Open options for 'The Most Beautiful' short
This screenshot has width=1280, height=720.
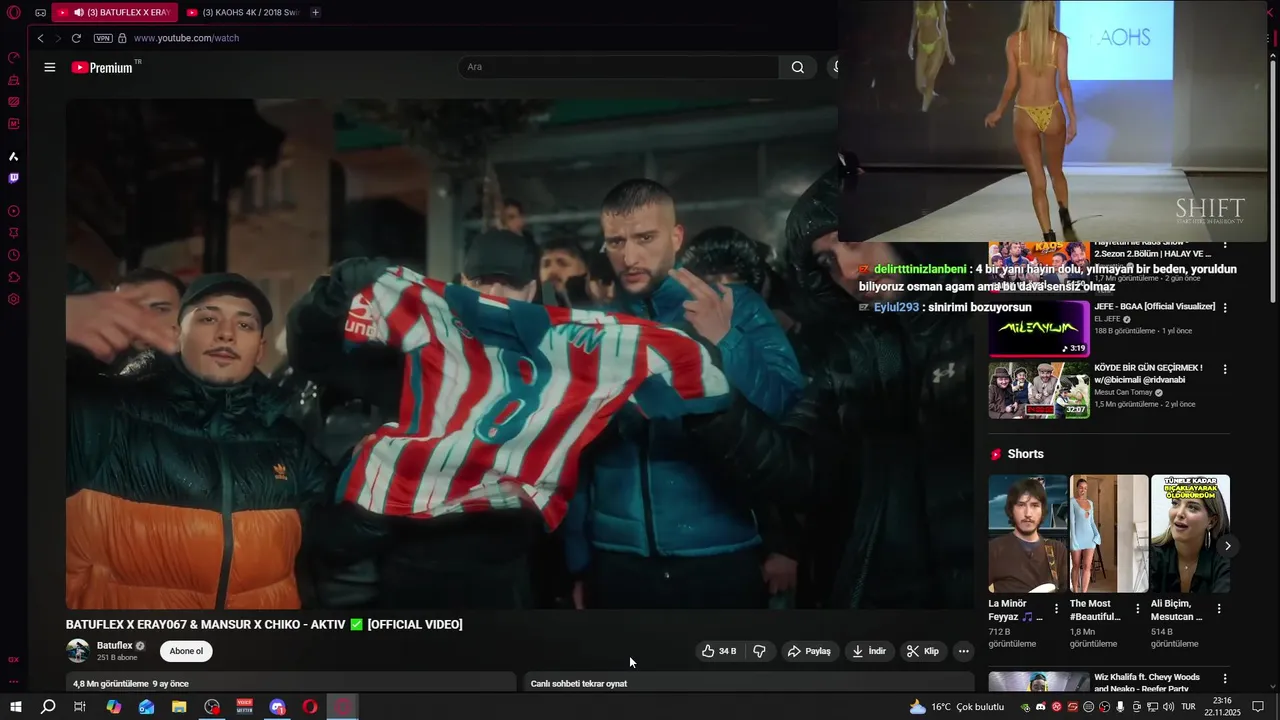[x=1137, y=608]
